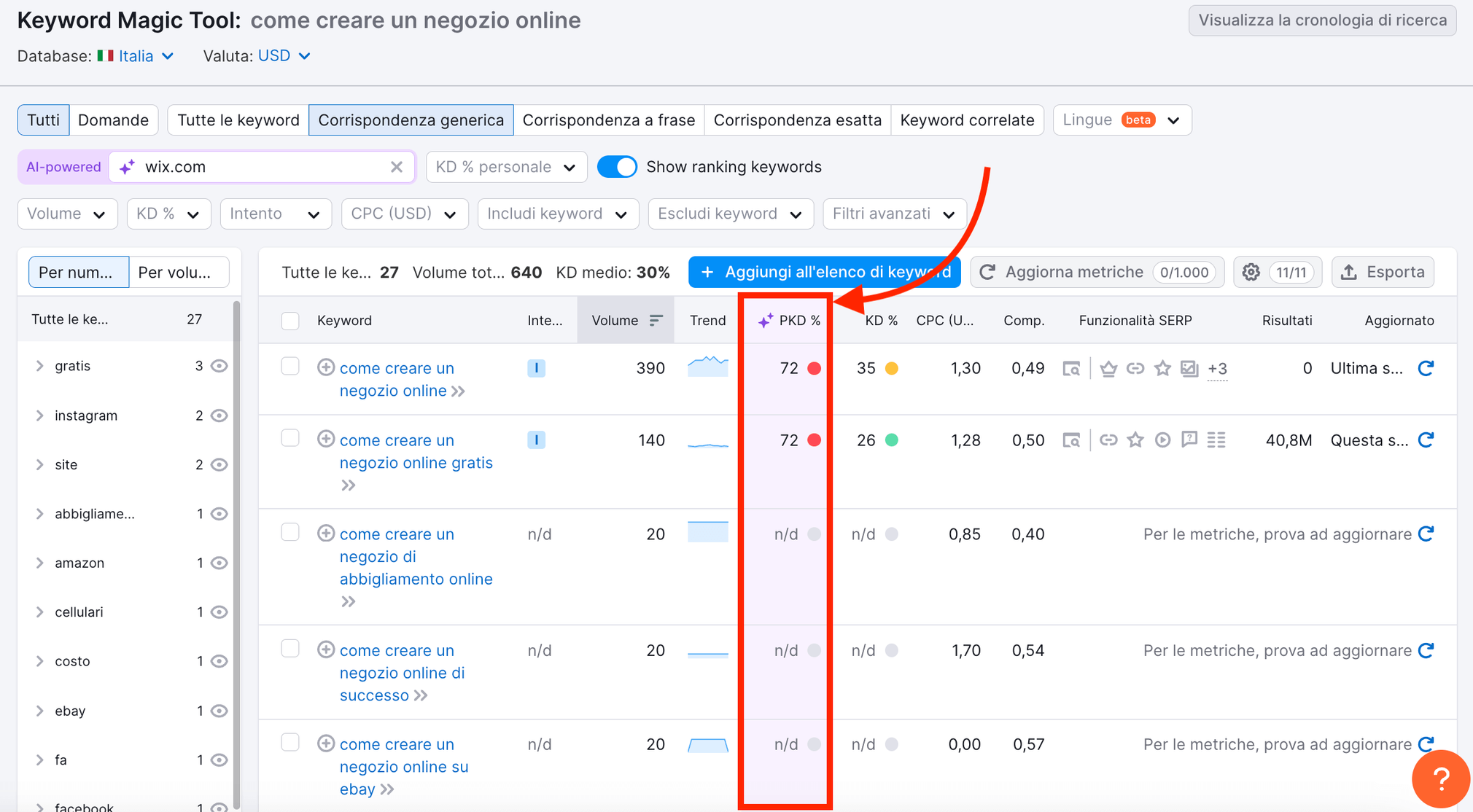Click the Esporta upload icon button

coord(1383,273)
